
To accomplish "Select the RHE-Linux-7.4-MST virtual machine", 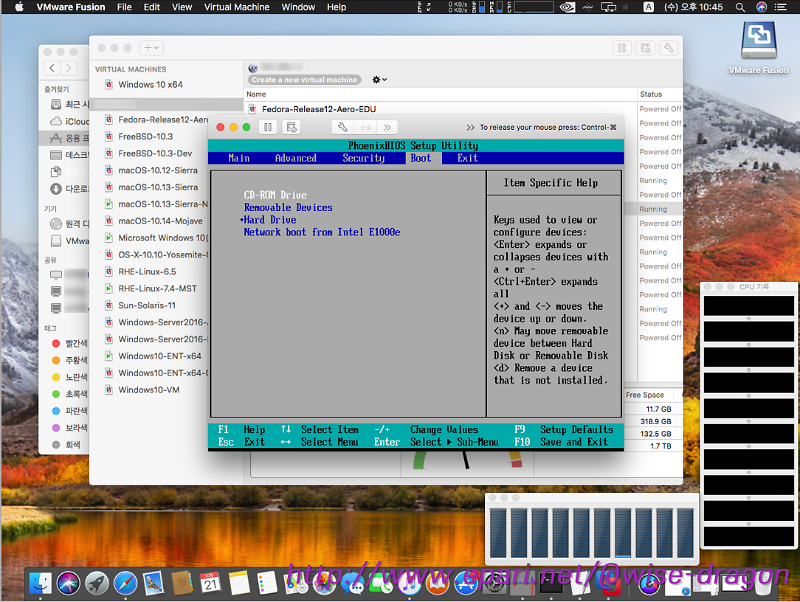I will click(x=157, y=288).
